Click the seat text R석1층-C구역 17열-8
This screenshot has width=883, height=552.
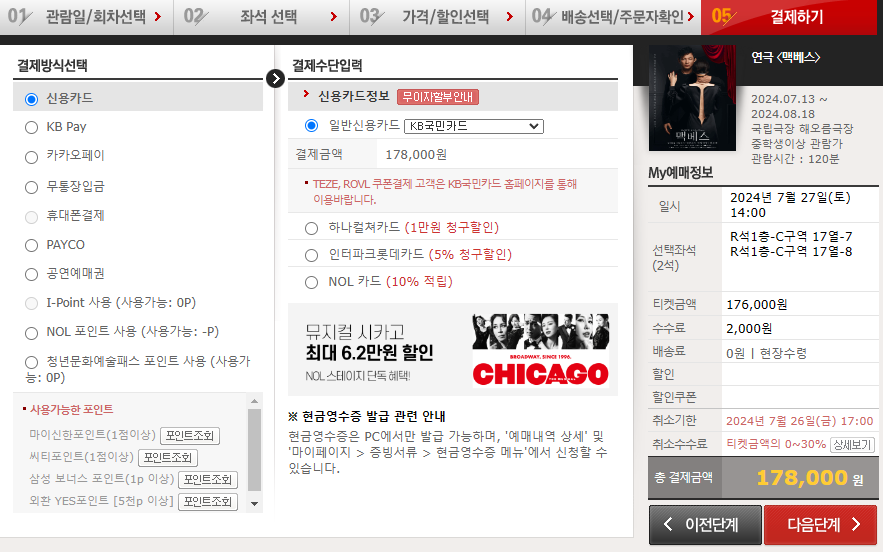(x=791, y=251)
